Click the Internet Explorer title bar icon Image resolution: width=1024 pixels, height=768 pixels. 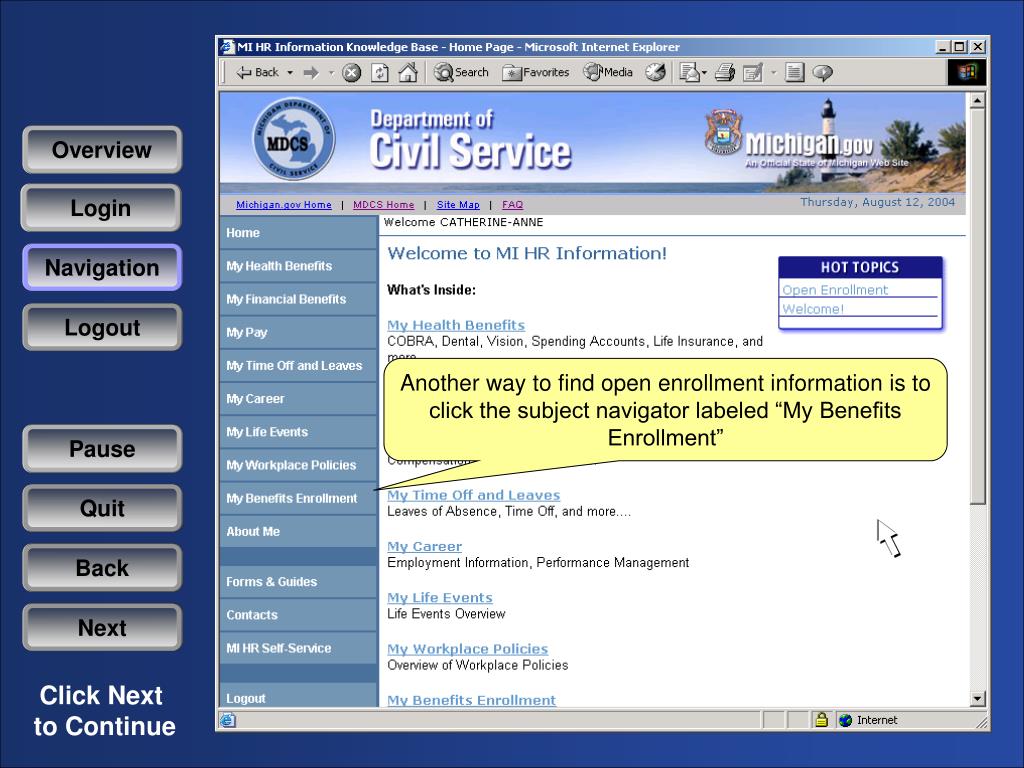coord(227,47)
